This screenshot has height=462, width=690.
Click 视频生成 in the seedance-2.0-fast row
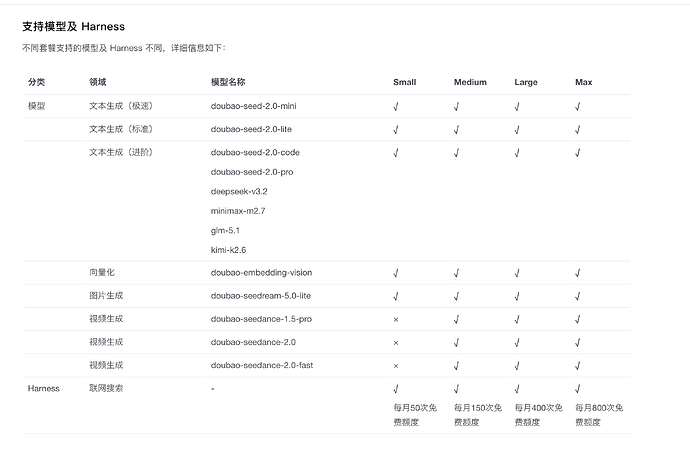[x=106, y=365]
